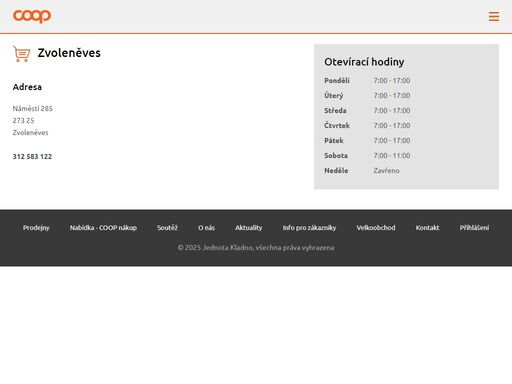Click the Zvoleněves store heading

pos(69,53)
